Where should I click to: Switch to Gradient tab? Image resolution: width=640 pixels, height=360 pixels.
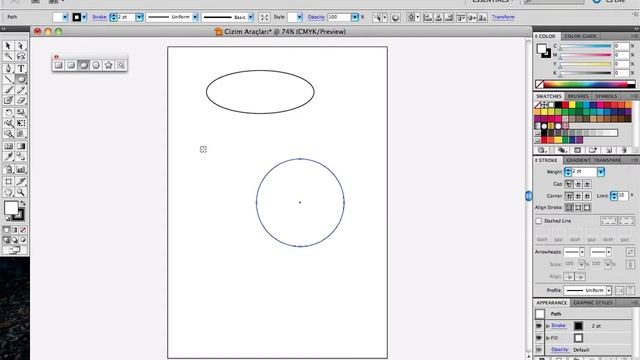[578, 160]
